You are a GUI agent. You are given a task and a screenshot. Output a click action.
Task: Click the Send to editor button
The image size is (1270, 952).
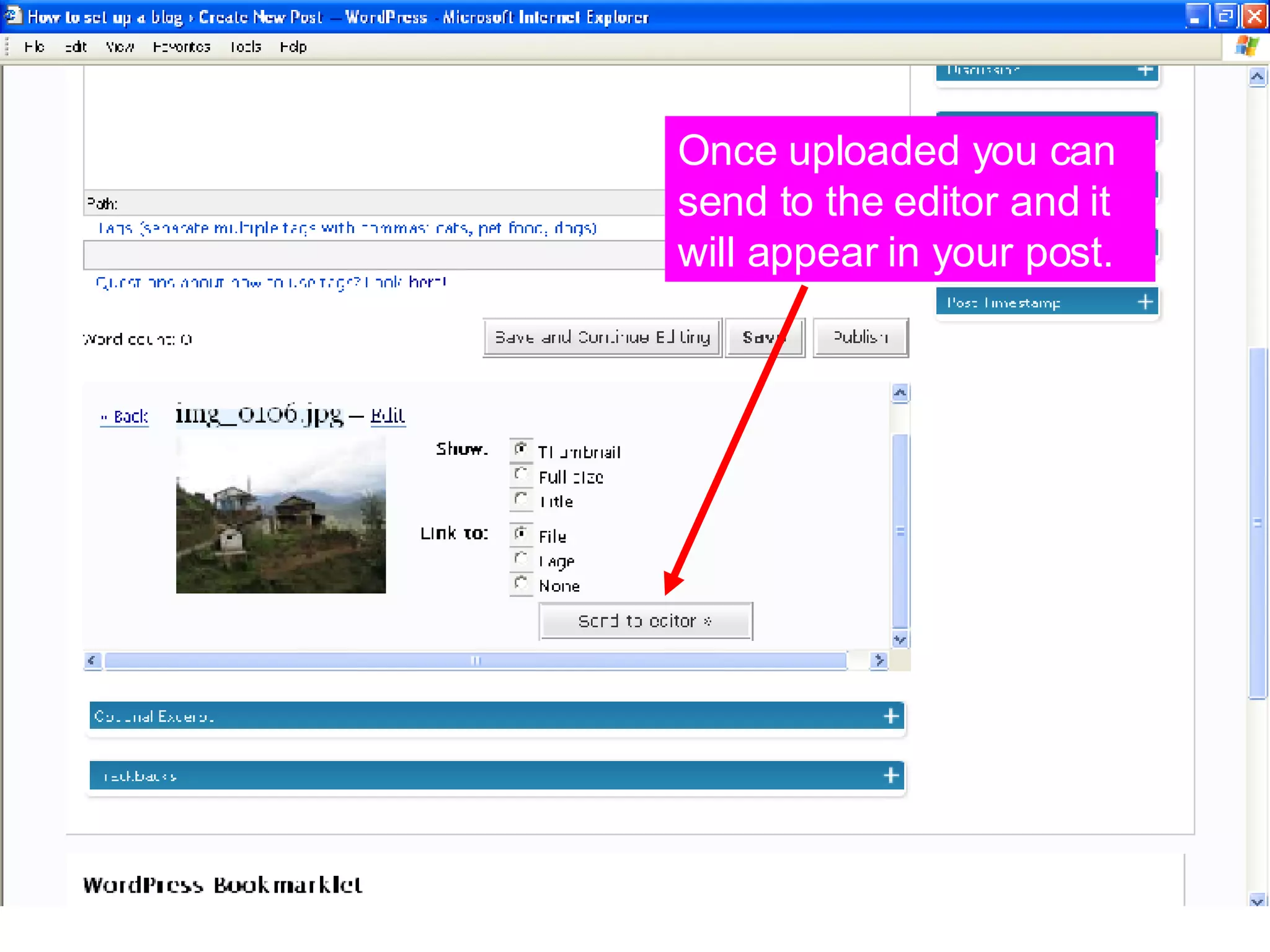(646, 621)
